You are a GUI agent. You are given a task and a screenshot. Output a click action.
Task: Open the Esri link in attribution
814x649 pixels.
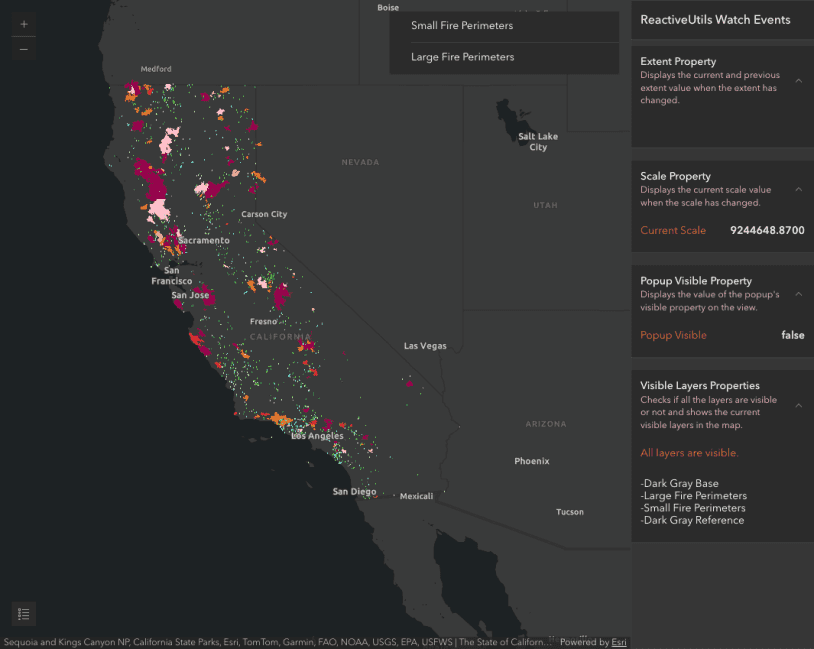(619, 642)
